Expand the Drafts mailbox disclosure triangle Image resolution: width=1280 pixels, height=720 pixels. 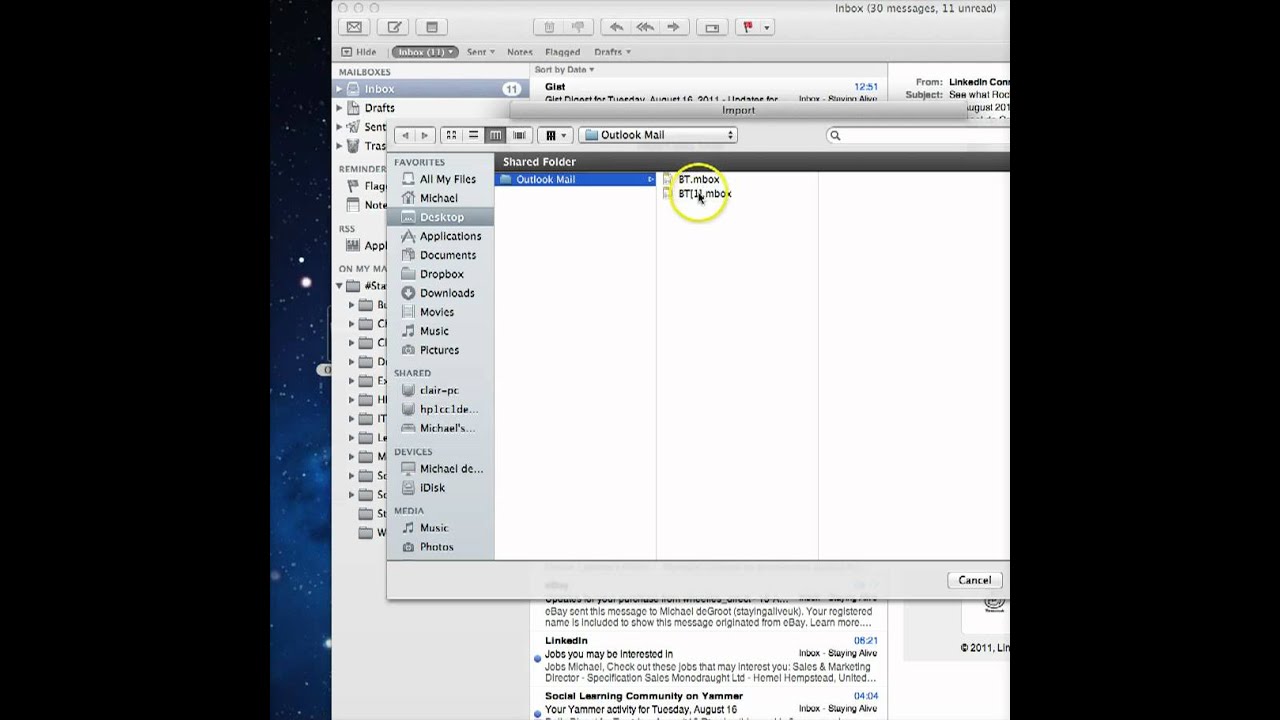pyautogui.click(x=339, y=108)
